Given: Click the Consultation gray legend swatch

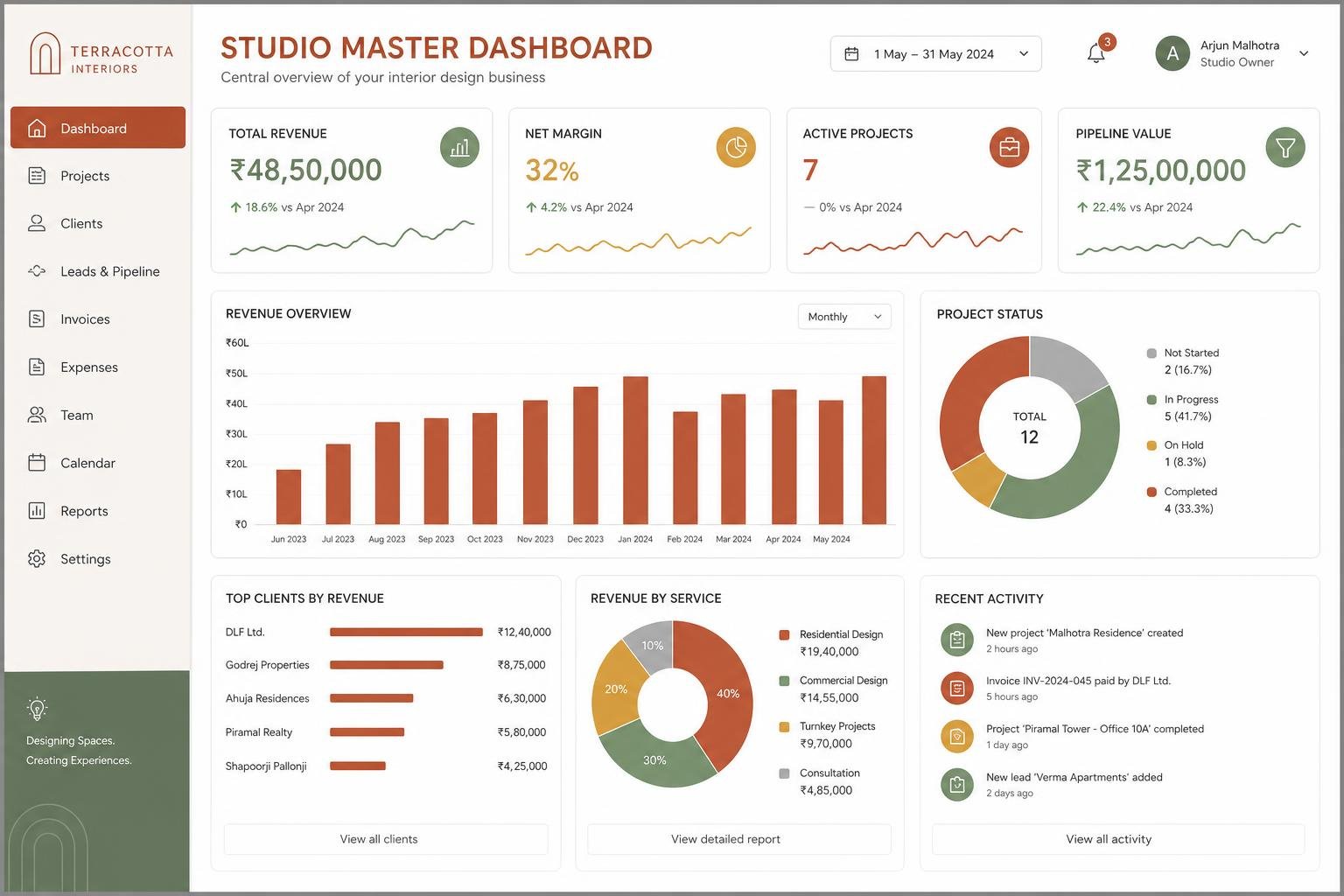Looking at the screenshot, I should point(784,773).
